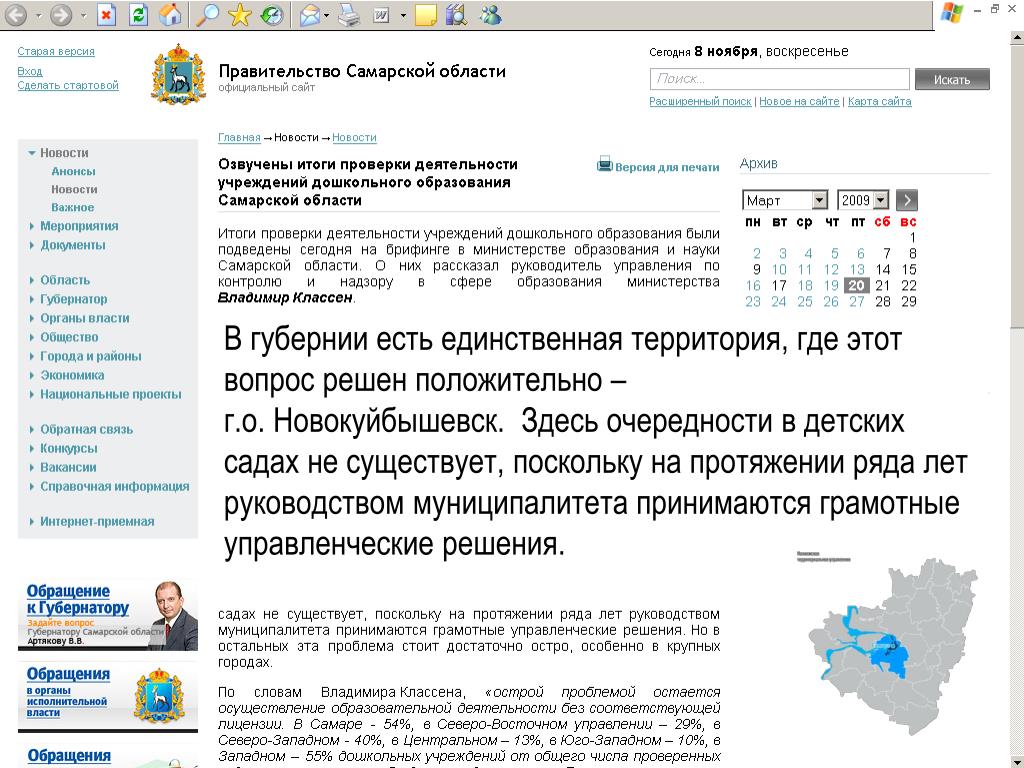Viewport: 1024px width, 768px height.
Task: Open the Research books icon
Action: point(456,14)
